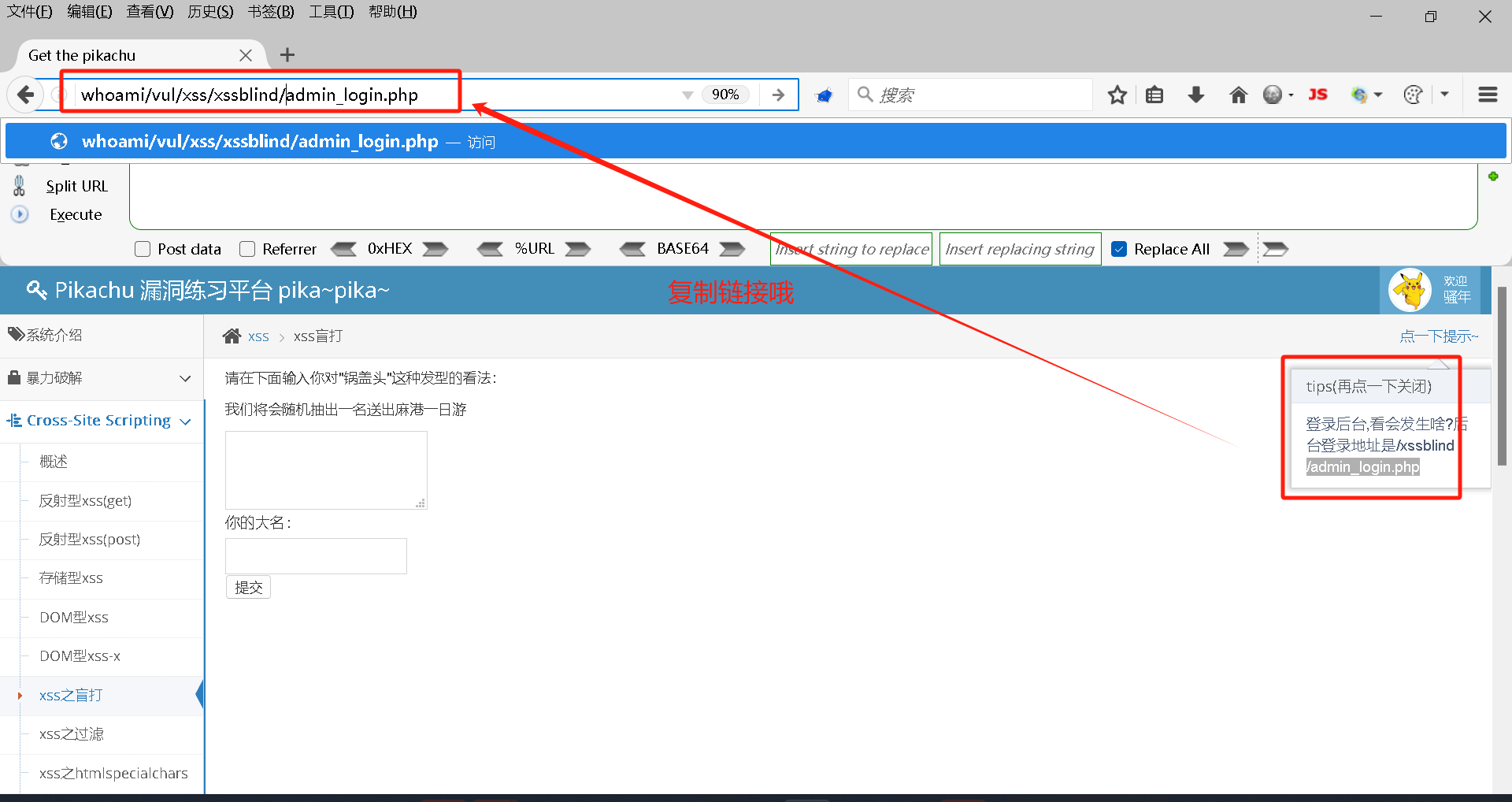Image resolution: width=1512 pixels, height=802 pixels.
Task: Bookmark this page with the star icon
Action: [1117, 95]
